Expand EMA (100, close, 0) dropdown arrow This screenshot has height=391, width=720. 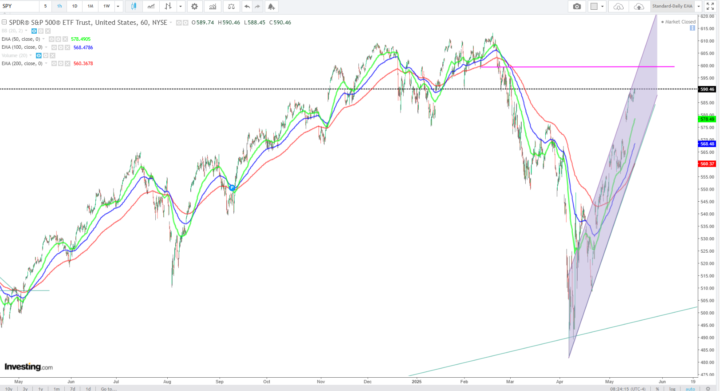(46, 47)
